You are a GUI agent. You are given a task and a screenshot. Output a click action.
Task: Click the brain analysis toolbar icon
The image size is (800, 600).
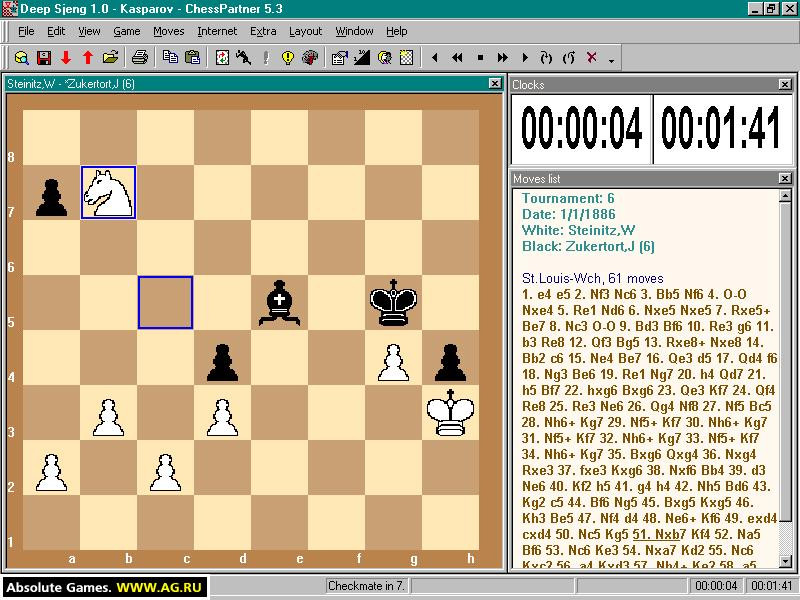click(310, 58)
